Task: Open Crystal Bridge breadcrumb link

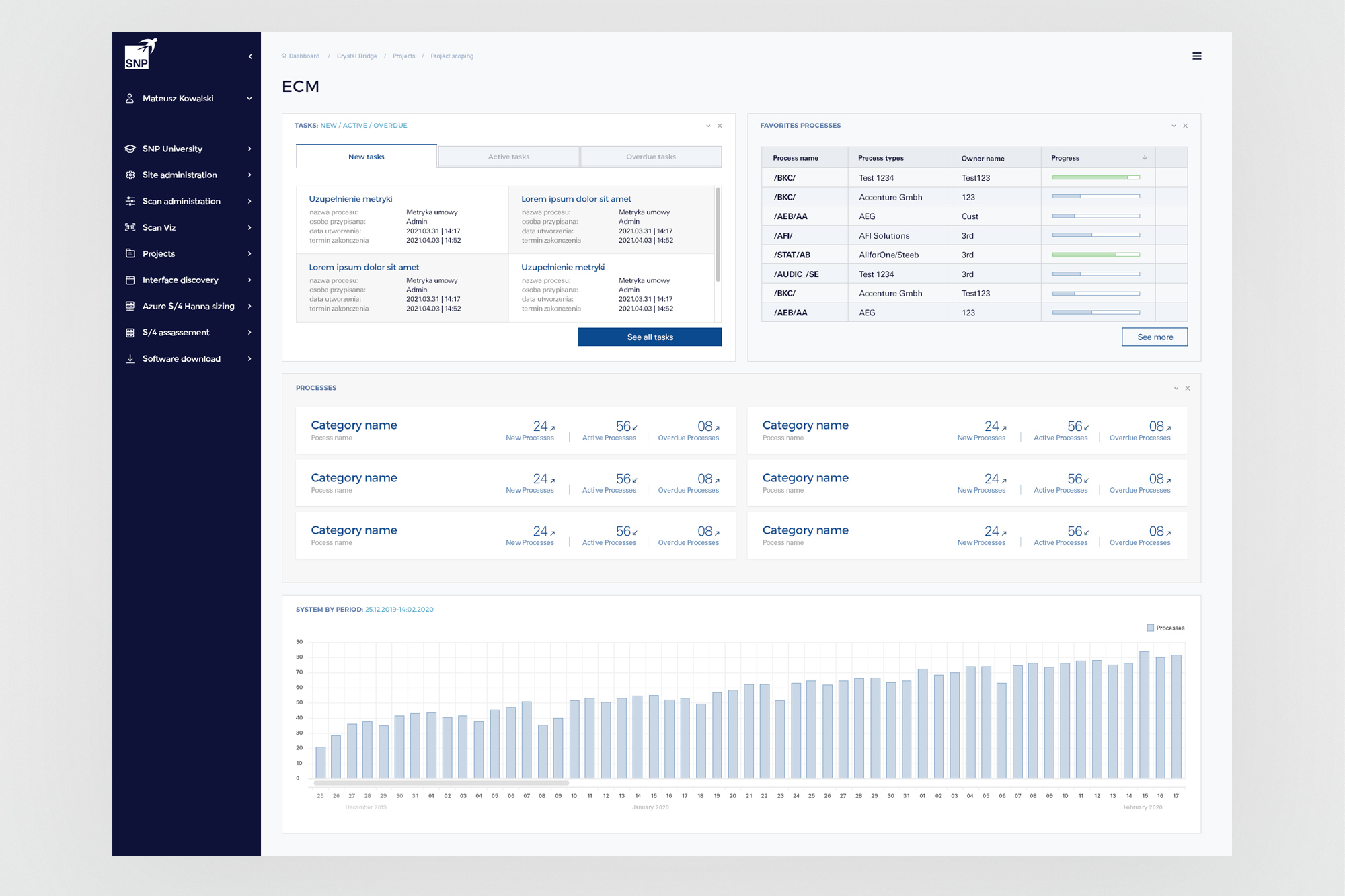Action: [x=356, y=56]
